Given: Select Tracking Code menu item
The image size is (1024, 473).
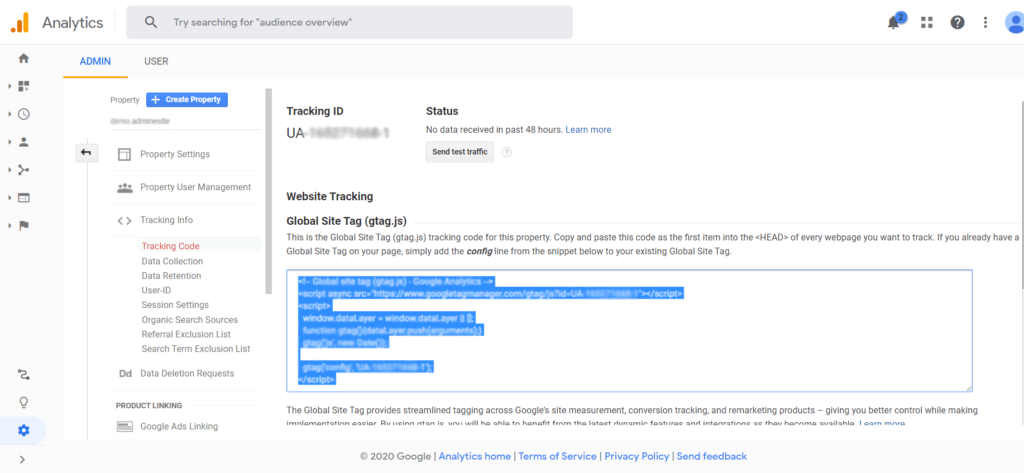Looking at the screenshot, I should [170, 246].
